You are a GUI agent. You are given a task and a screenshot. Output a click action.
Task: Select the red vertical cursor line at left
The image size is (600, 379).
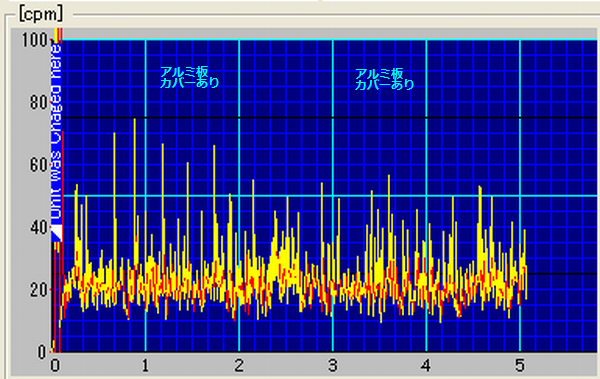click(62, 191)
